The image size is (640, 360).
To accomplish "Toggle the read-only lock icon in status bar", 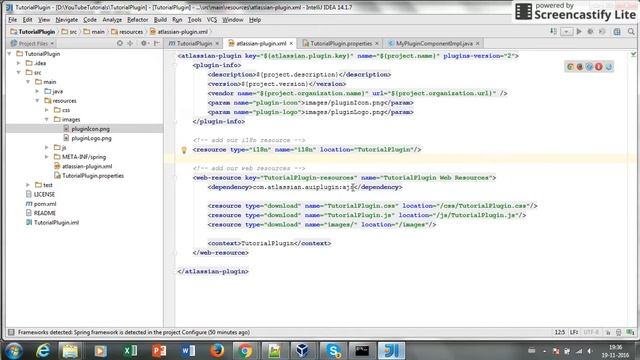I will click(x=608, y=333).
